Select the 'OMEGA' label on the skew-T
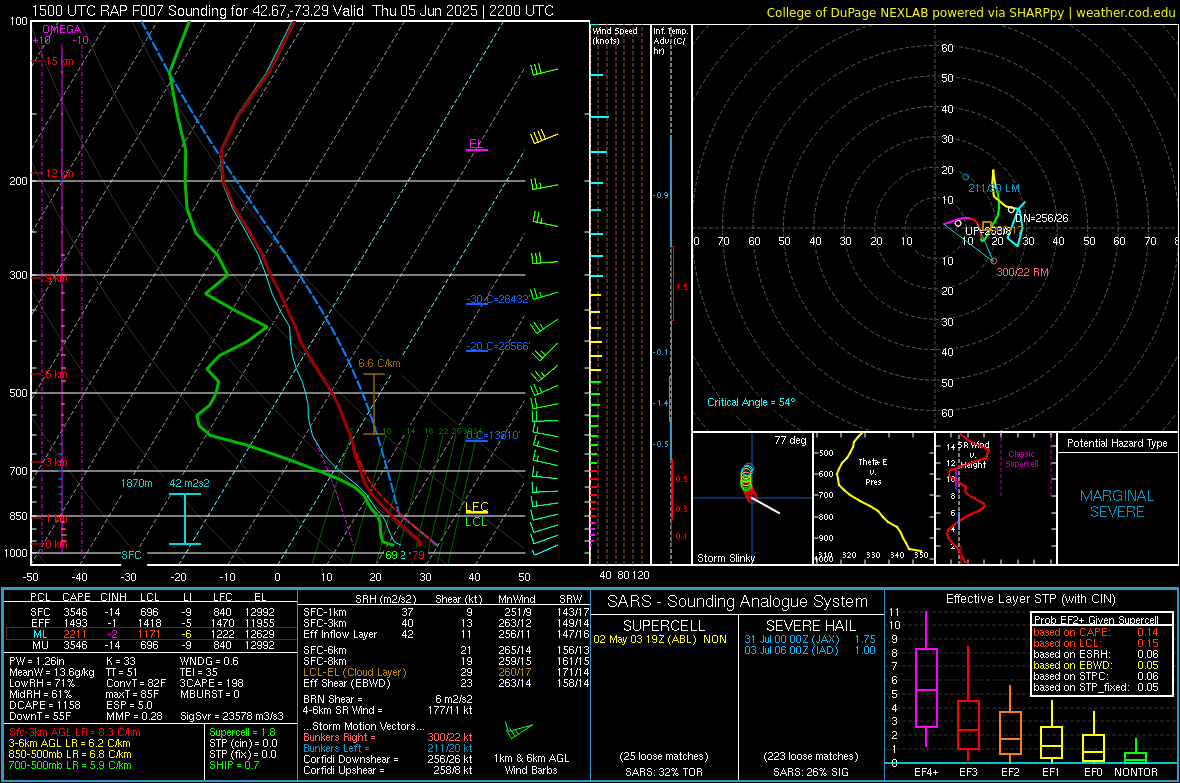Screen dimensions: 1180x783 pyautogui.click(x=62, y=29)
